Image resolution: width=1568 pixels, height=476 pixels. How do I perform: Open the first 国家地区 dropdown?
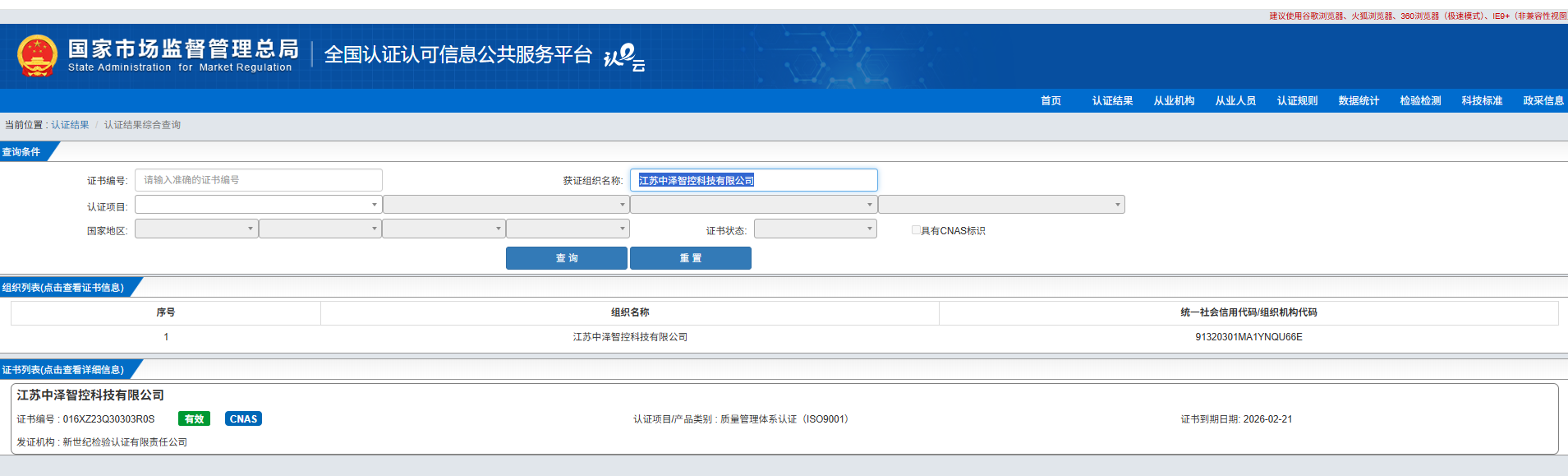196,229
